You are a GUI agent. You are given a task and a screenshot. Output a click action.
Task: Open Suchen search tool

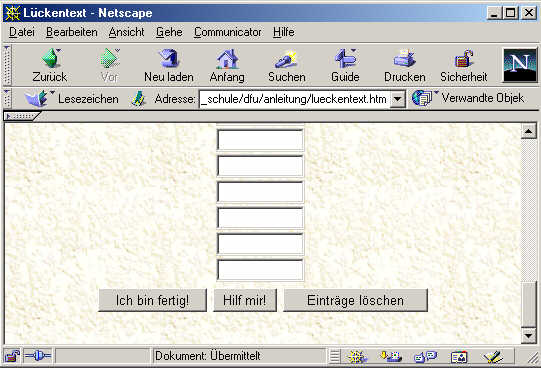click(287, 66)
